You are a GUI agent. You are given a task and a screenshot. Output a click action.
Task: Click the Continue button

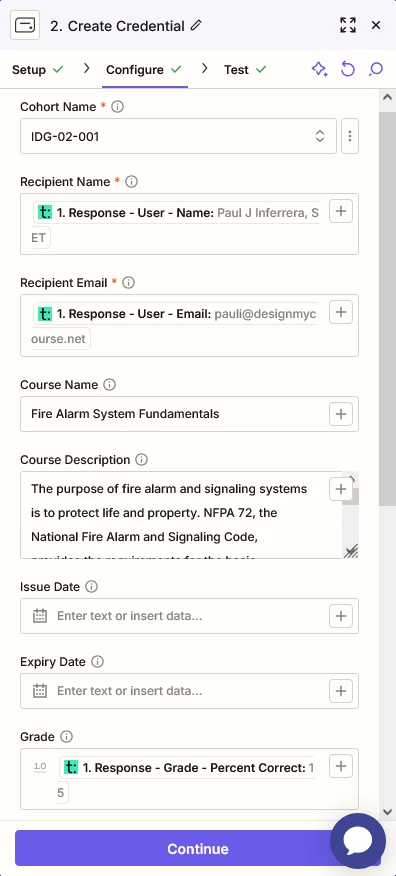(198, 848)
